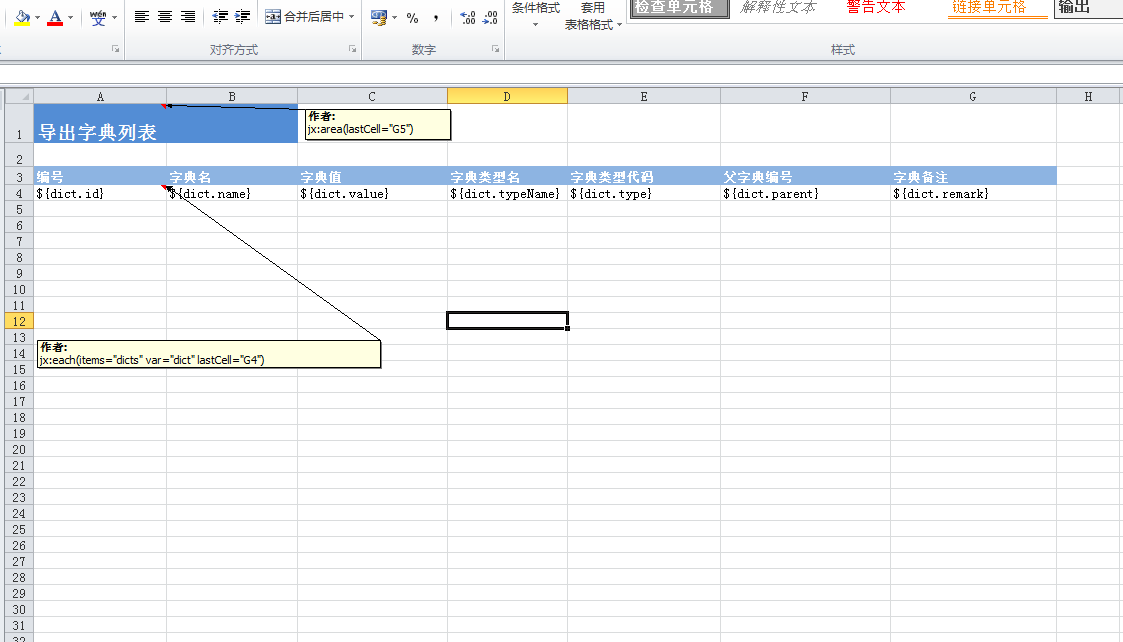Expand the font color dropdown arrow
1123x642 pixels.
click(x=70, y=17)
